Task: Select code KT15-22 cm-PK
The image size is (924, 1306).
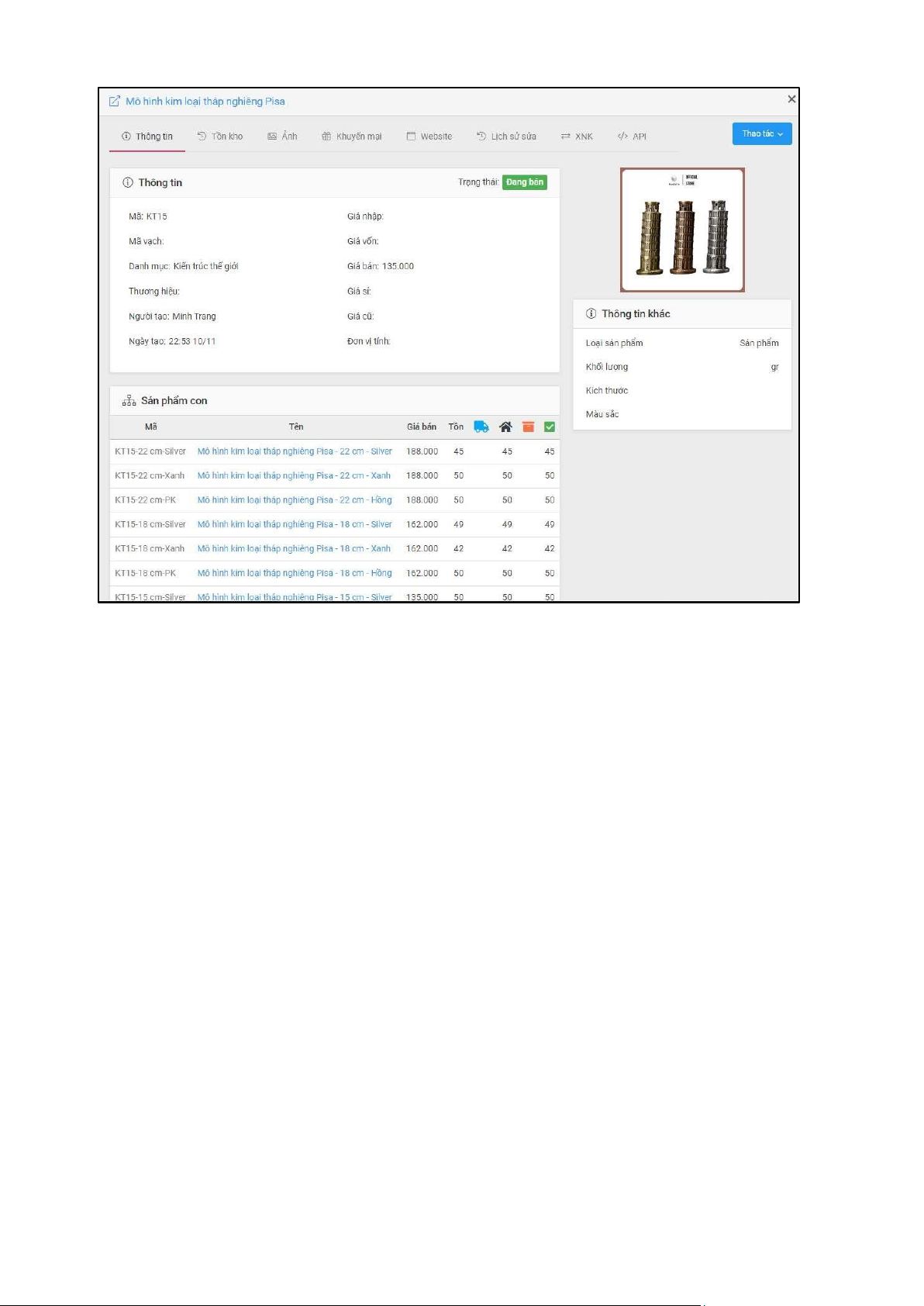Action: 146,500
